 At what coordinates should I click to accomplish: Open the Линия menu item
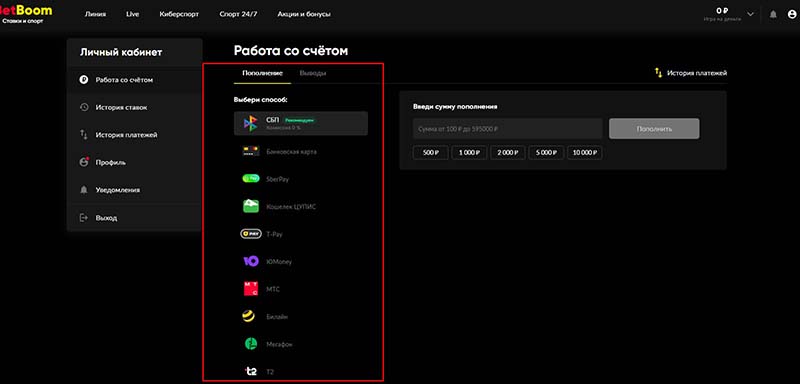(x=95, y=14)
